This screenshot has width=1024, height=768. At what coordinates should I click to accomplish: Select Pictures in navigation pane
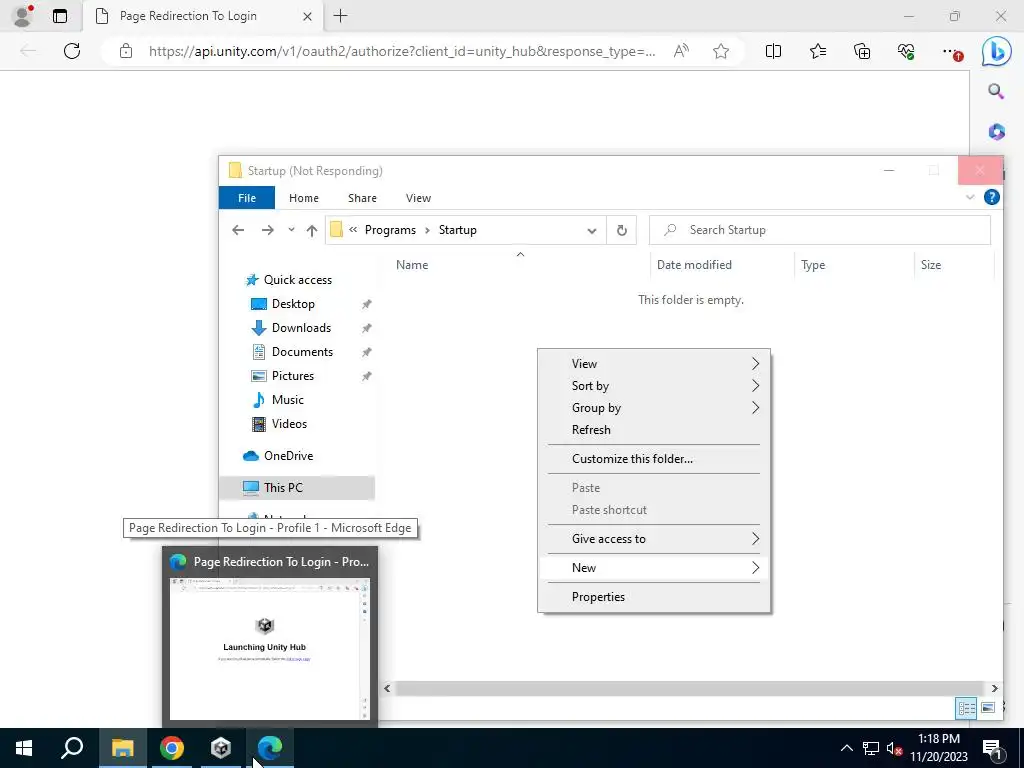(293, 376)
